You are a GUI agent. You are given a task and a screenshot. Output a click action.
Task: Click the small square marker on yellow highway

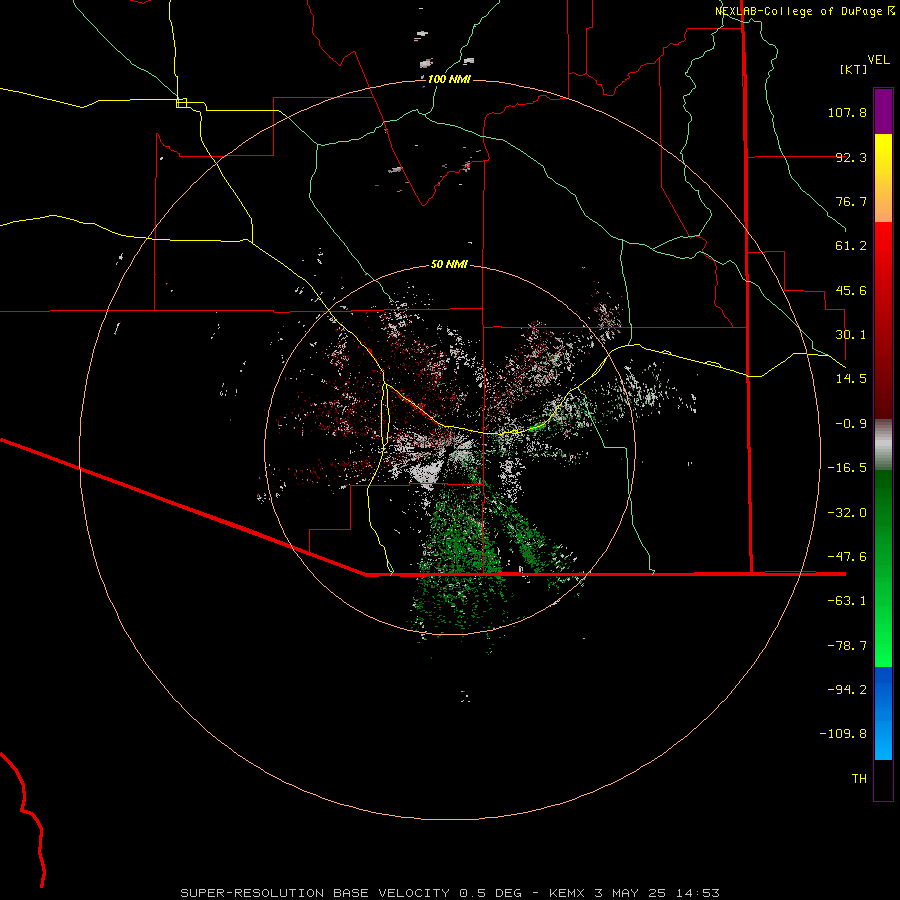[181, 103]
